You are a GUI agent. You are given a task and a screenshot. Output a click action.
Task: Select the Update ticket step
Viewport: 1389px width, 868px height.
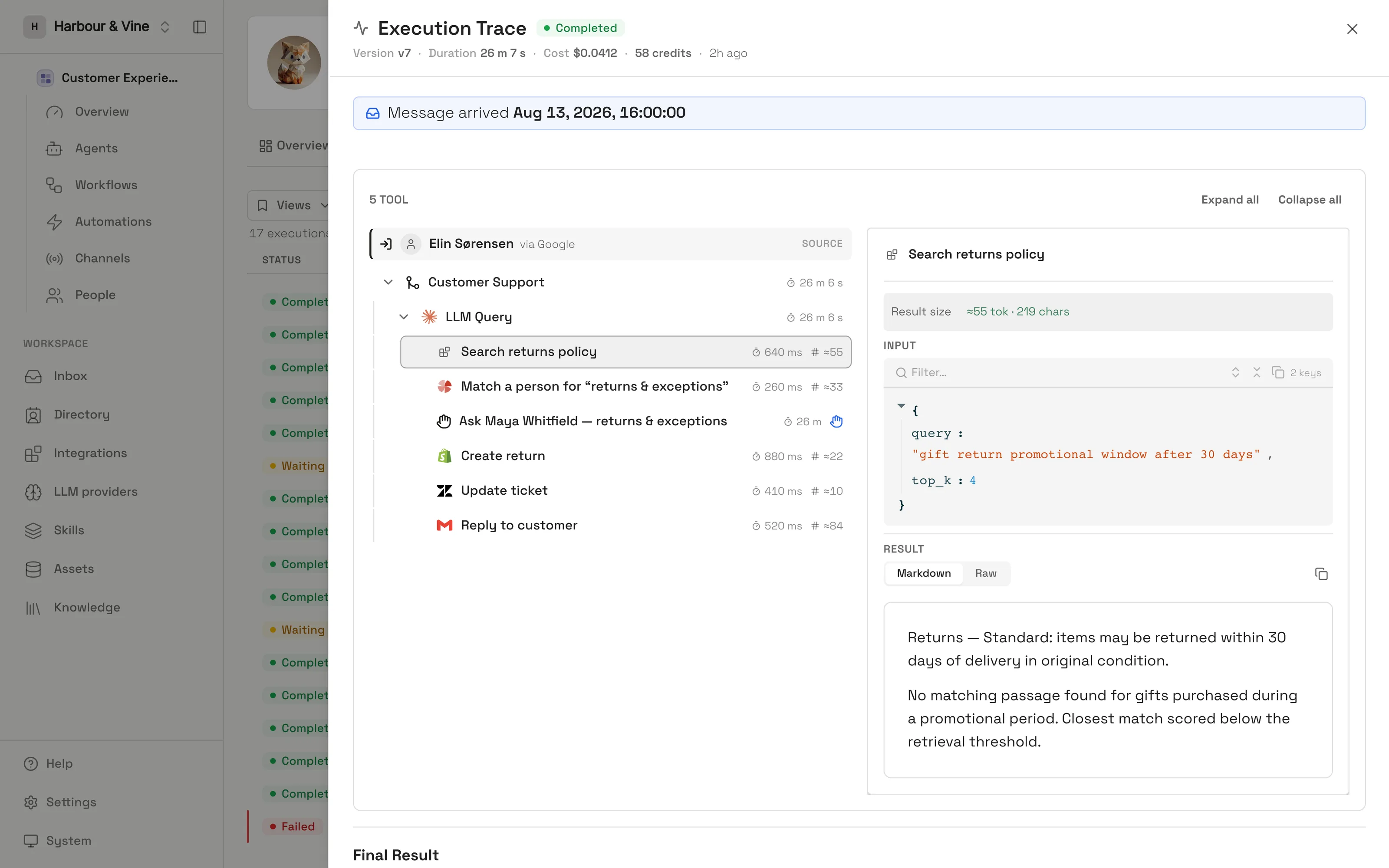click(625, 491)
